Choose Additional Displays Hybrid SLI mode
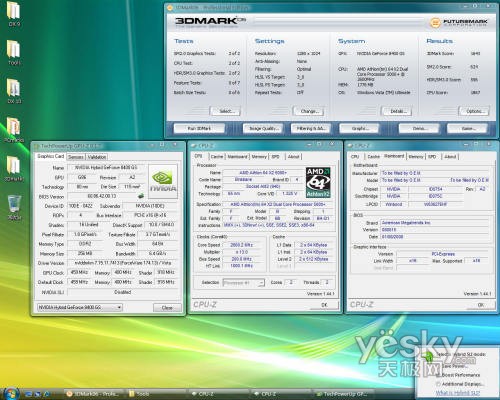Image resolution: width=500 pixels, height=400 pixels. [460, 384]
